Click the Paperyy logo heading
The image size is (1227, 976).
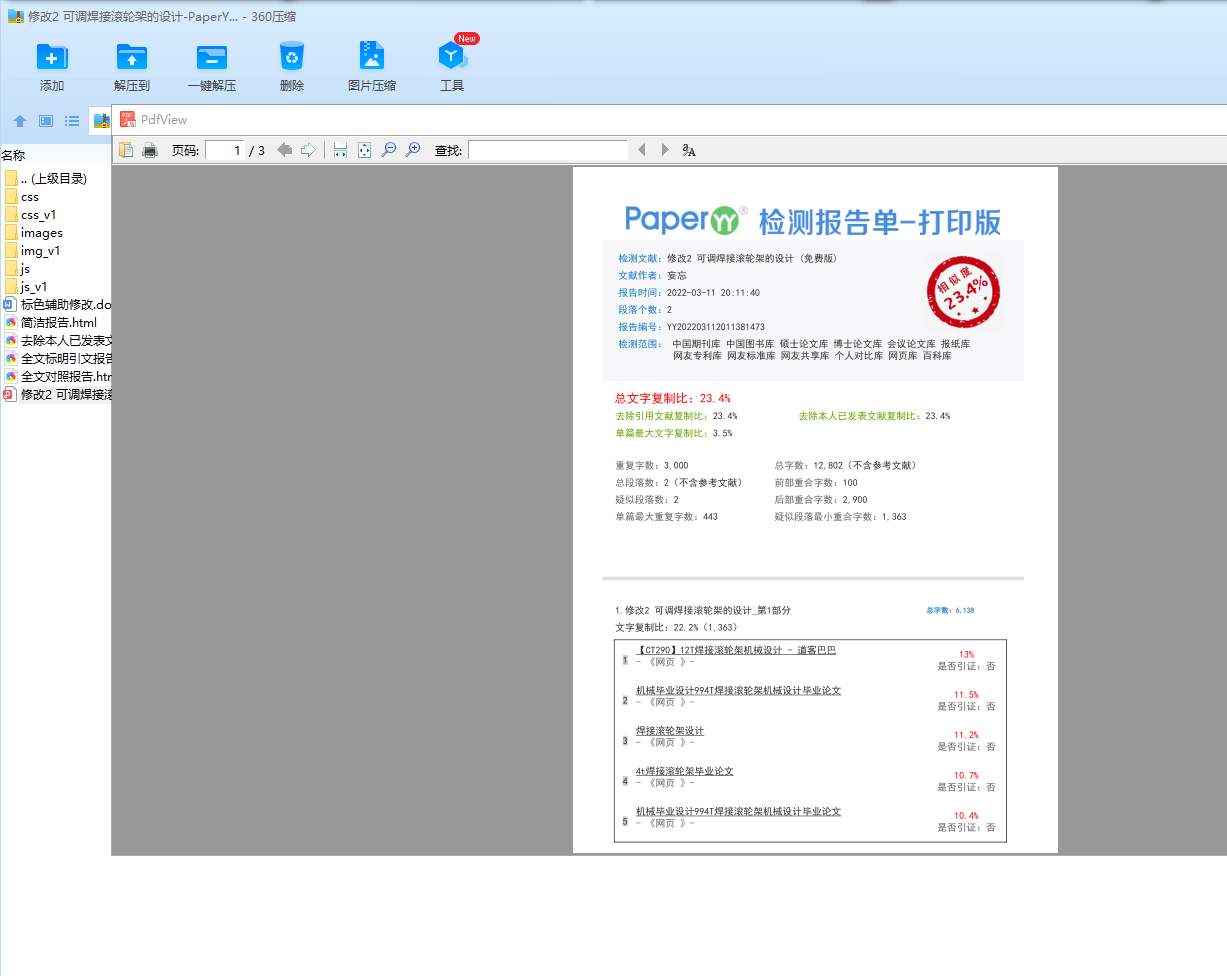tap(686, 219)
